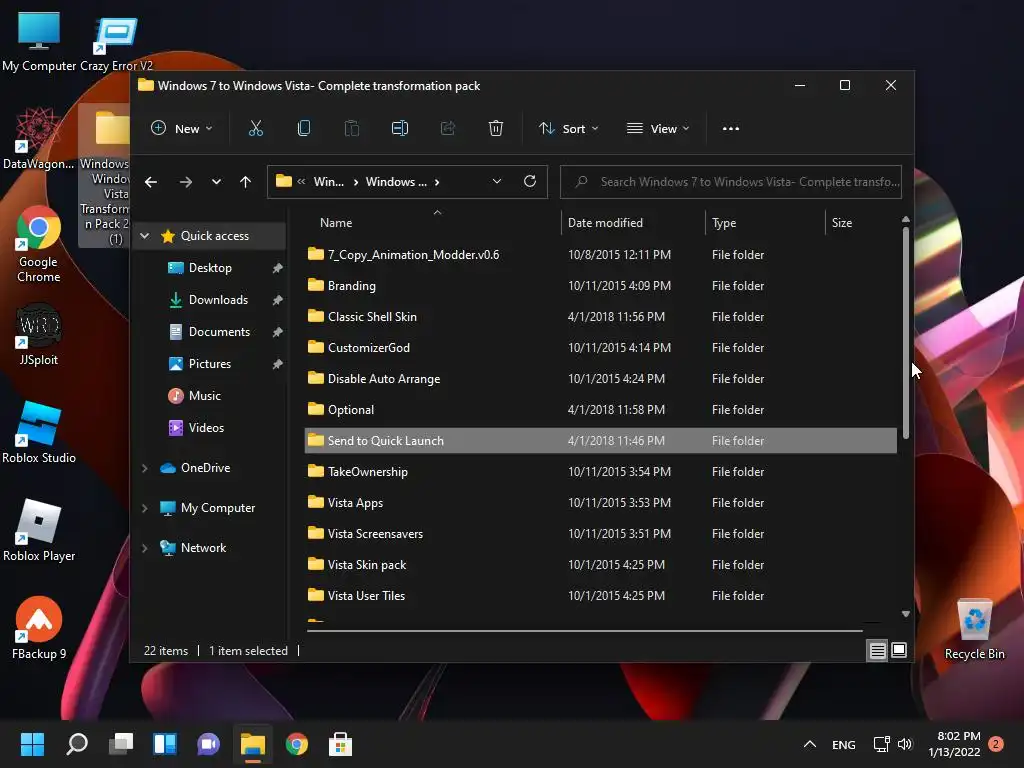The image size is (1024, 768).
Task: Select the JJSploit desktop icon
Action: 39,334
